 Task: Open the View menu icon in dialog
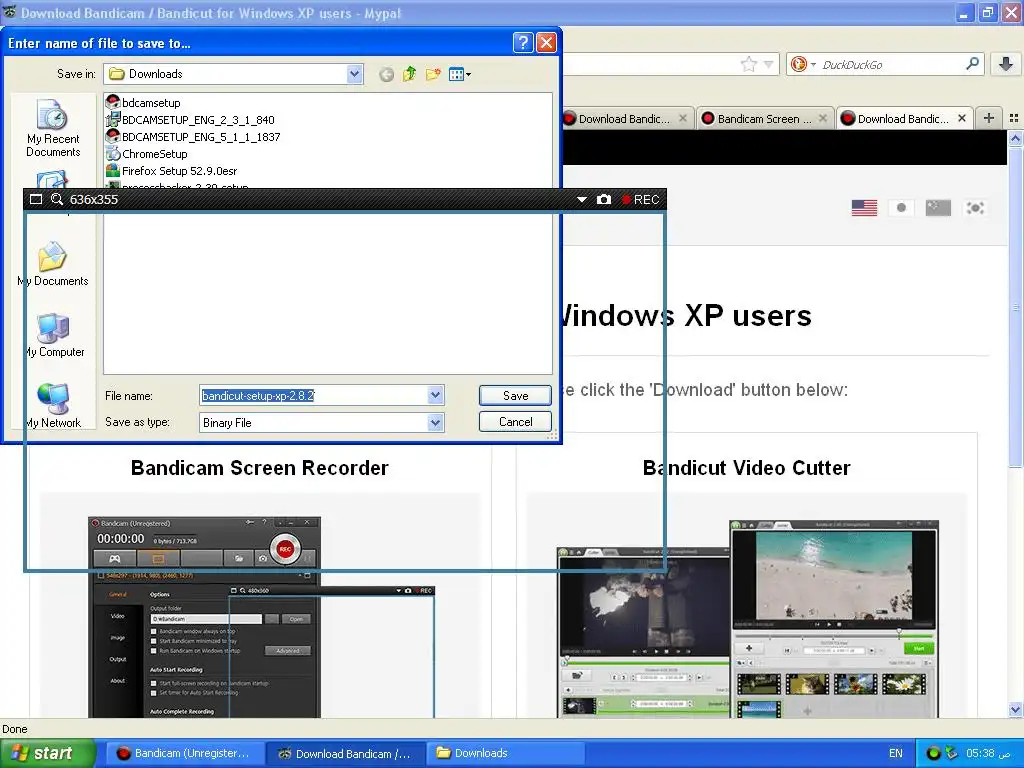[460, 74]
